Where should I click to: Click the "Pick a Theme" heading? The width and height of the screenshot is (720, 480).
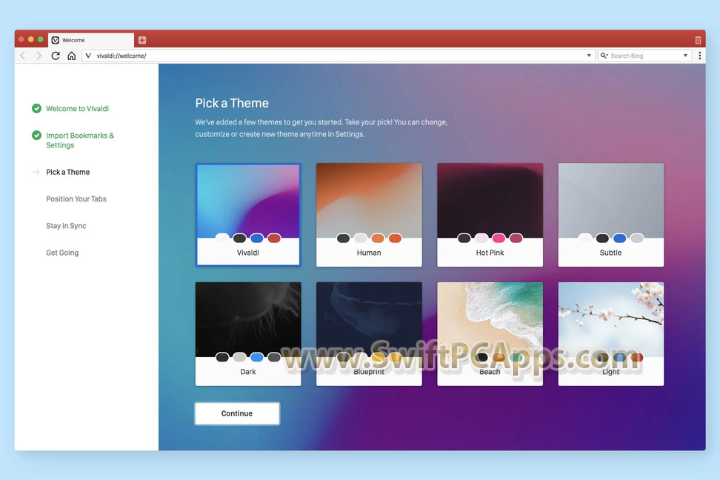(232, 103)
